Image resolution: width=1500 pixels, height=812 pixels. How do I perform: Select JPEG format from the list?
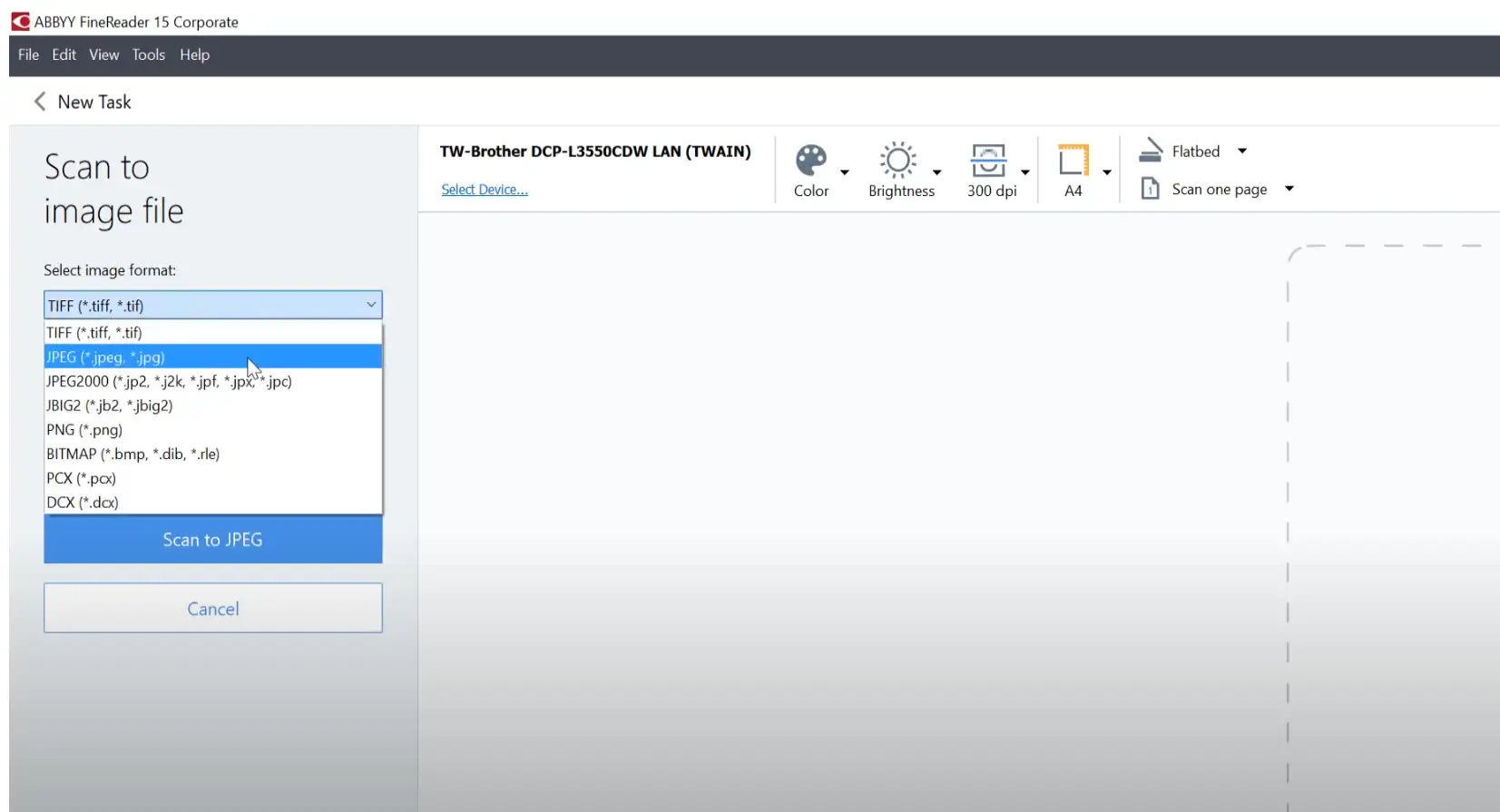(x=105, y=357)
